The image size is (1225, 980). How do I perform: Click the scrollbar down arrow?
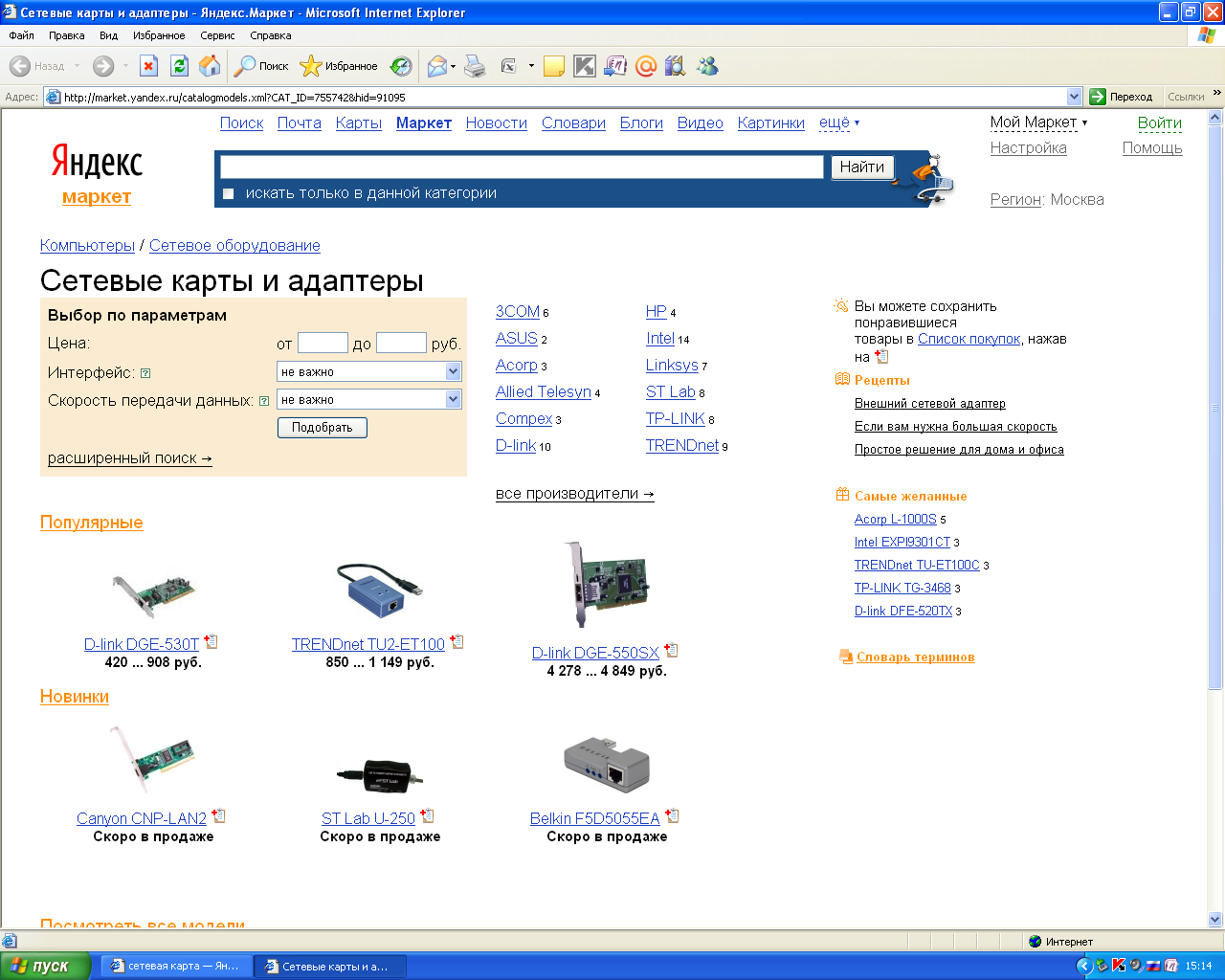(x=1215, y=920)
